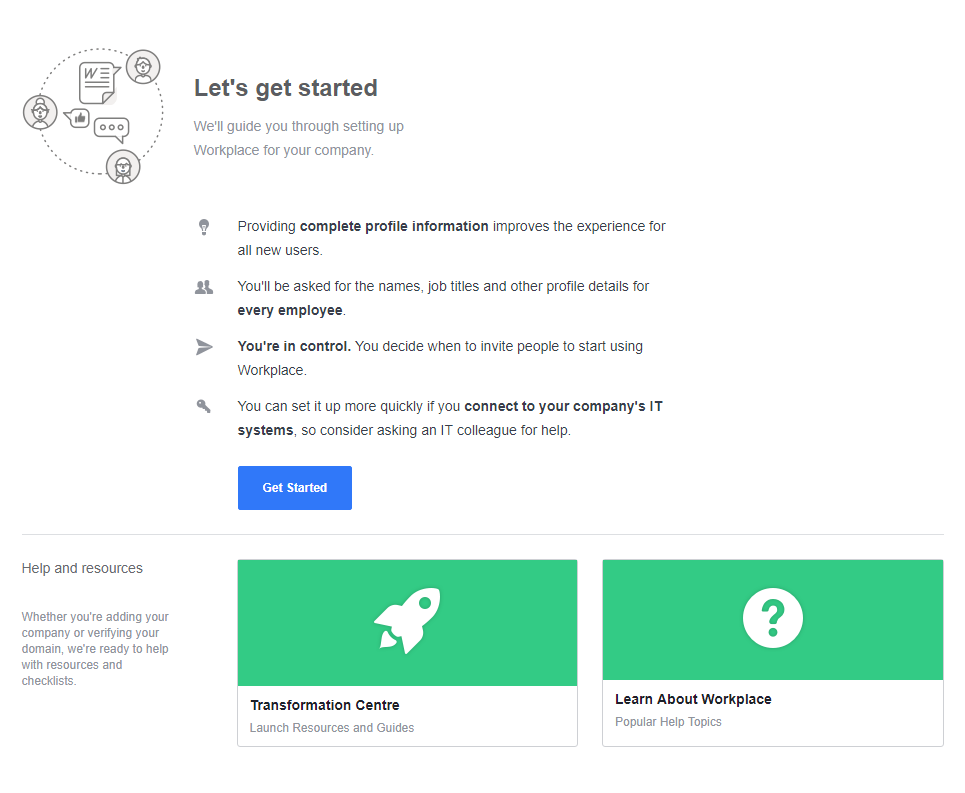The image size is (965, 793).
Task: Click the Popular Help Topics text
Action: [x=668, y=722]
